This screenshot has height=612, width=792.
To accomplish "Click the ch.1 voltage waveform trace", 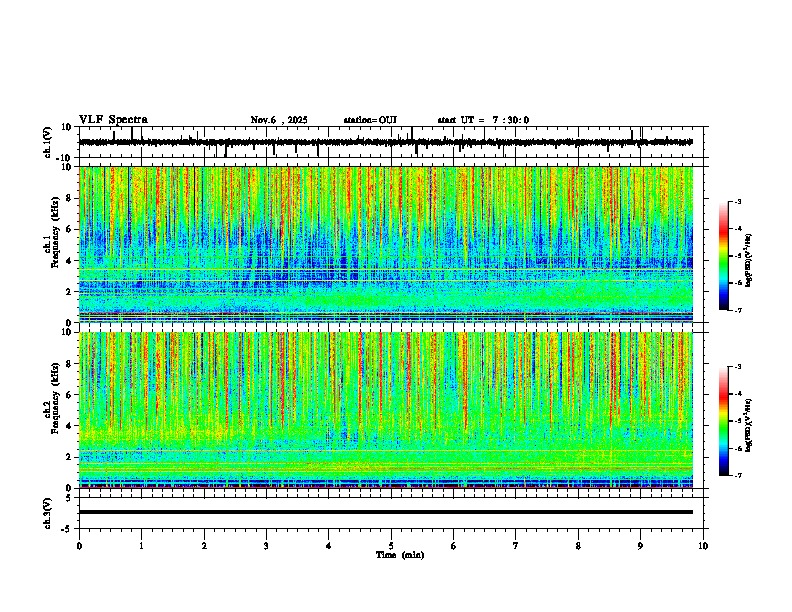I will [x=385, y=142].
